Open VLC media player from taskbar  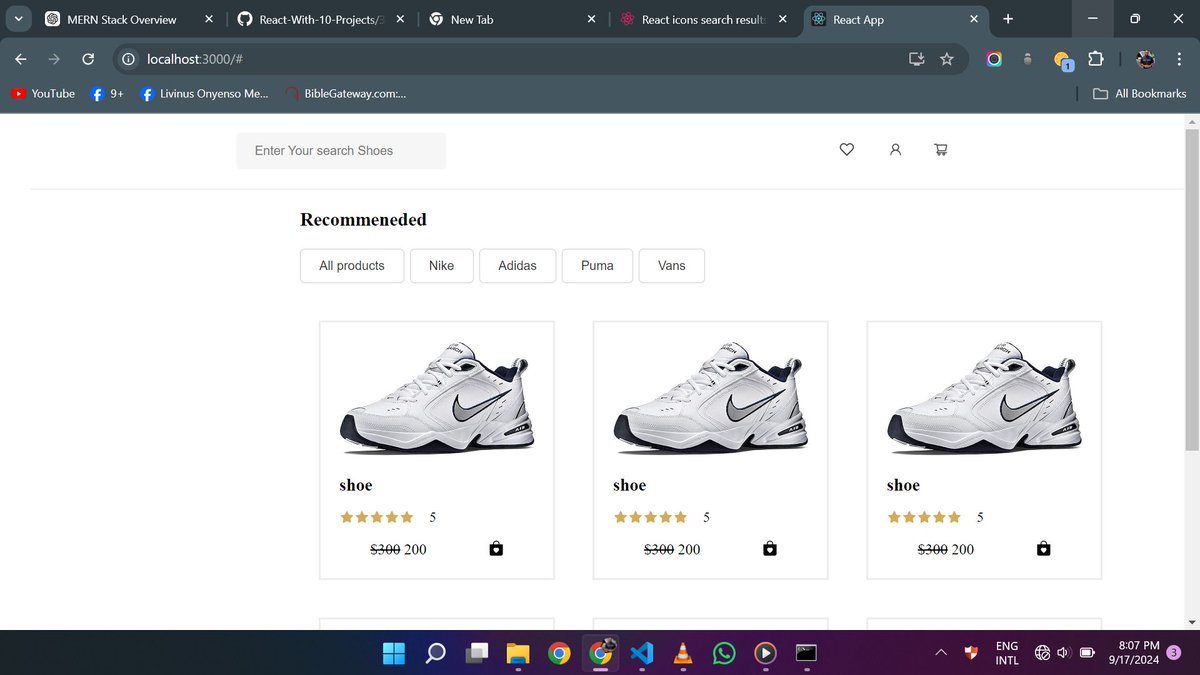(683, 653)
